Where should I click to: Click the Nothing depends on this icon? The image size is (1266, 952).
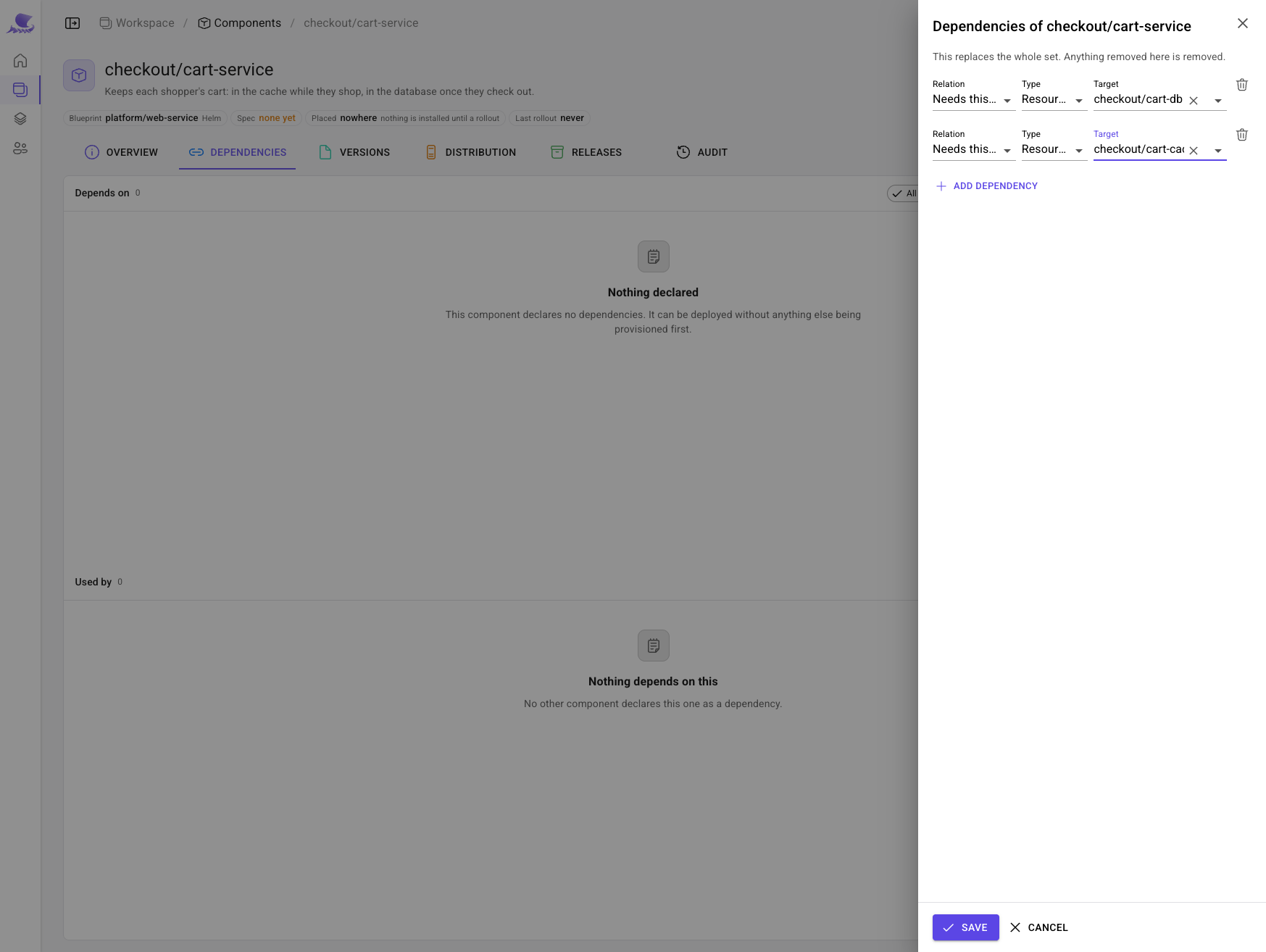(x=654, y=646)
